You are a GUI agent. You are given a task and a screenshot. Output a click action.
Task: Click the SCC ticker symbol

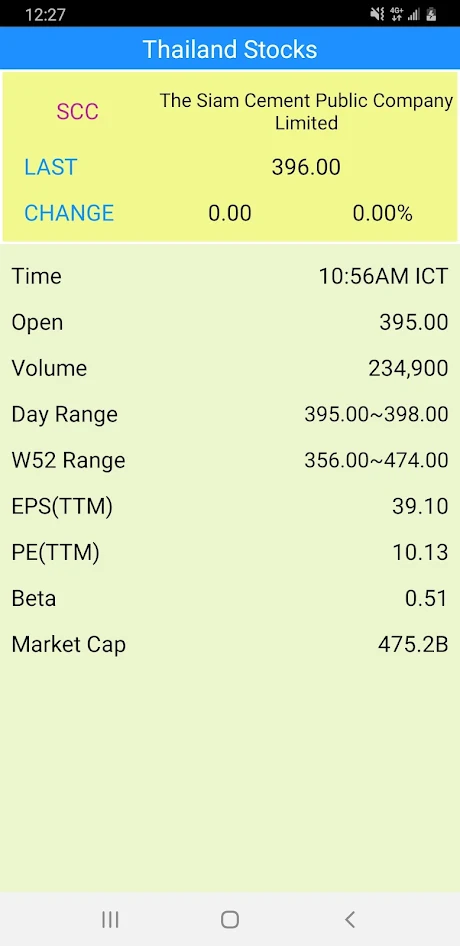pyautogui.click(x=77, y=112)
